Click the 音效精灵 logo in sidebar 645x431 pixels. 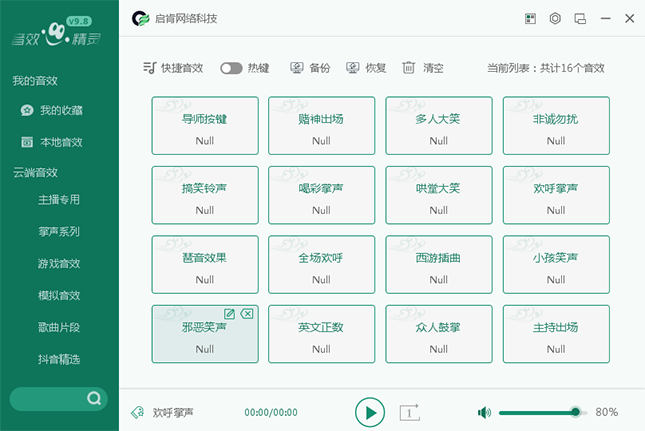(56, 32)
